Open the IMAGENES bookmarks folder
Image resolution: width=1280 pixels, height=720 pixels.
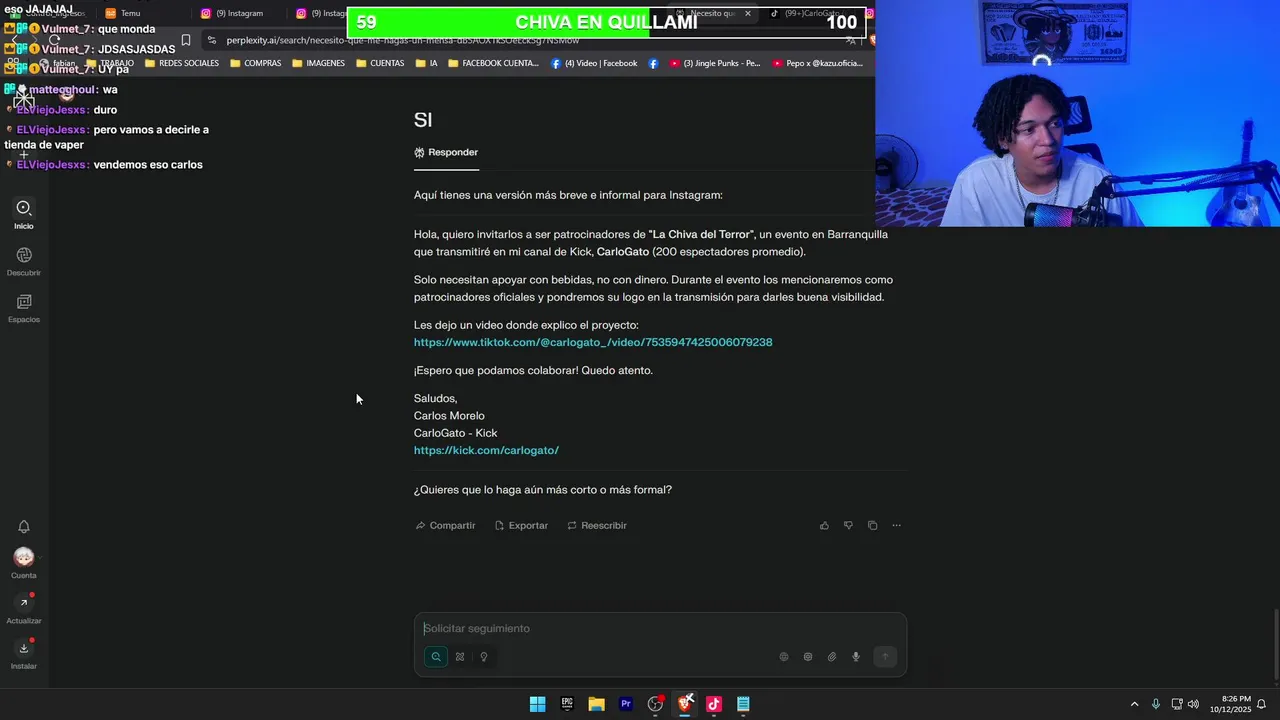(319, 64)
